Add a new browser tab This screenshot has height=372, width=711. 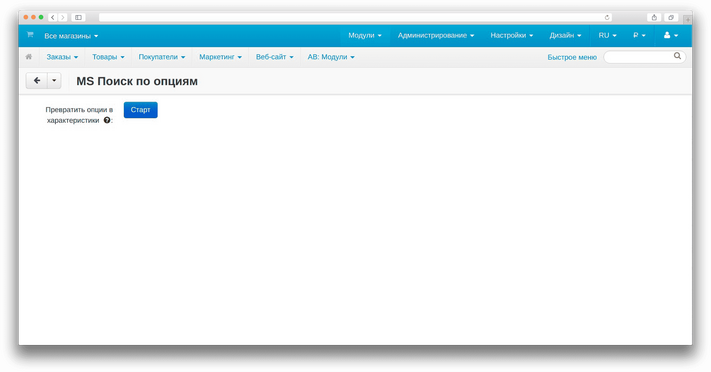pyautogui.click(x=687, y=19)
